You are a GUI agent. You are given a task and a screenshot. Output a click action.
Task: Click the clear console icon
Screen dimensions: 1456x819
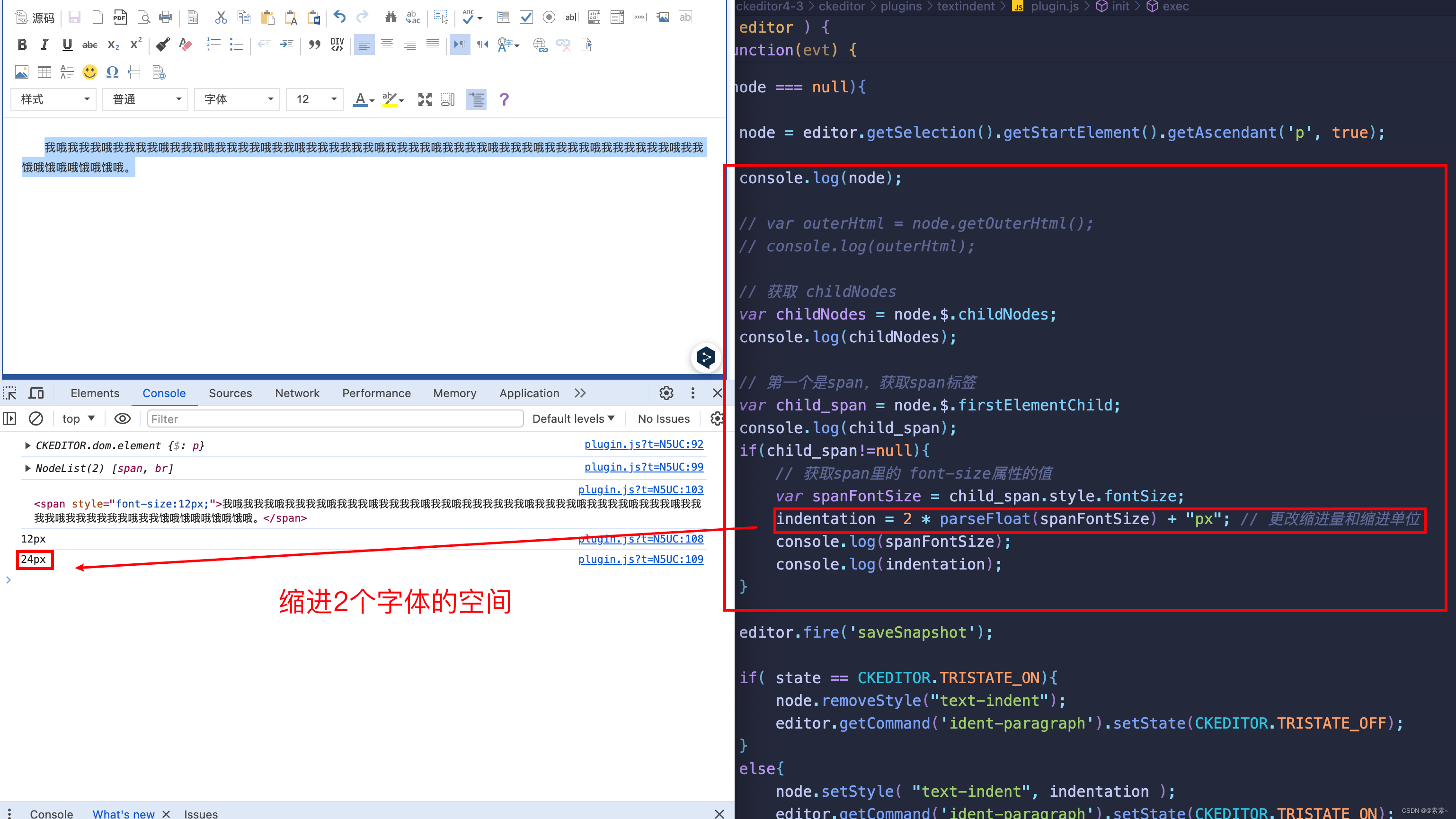click(x=36, y=418)
